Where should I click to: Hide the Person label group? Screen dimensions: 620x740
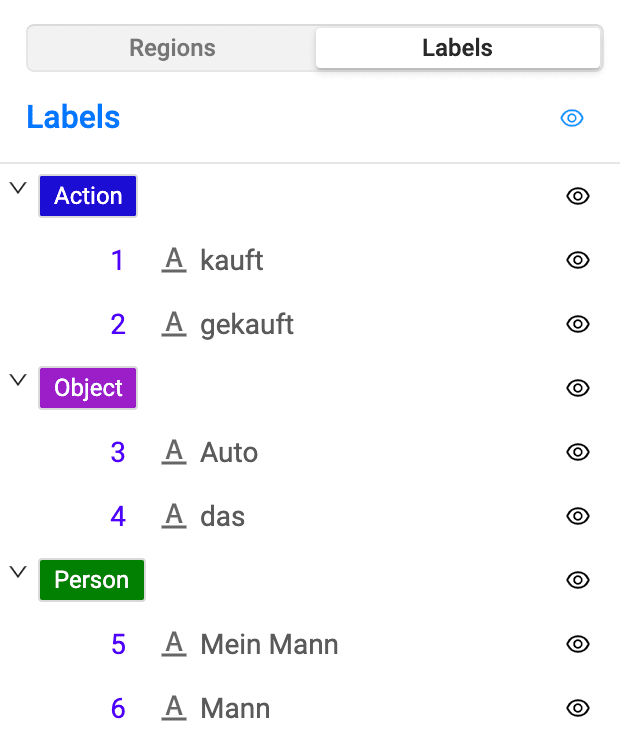[578, 580]
